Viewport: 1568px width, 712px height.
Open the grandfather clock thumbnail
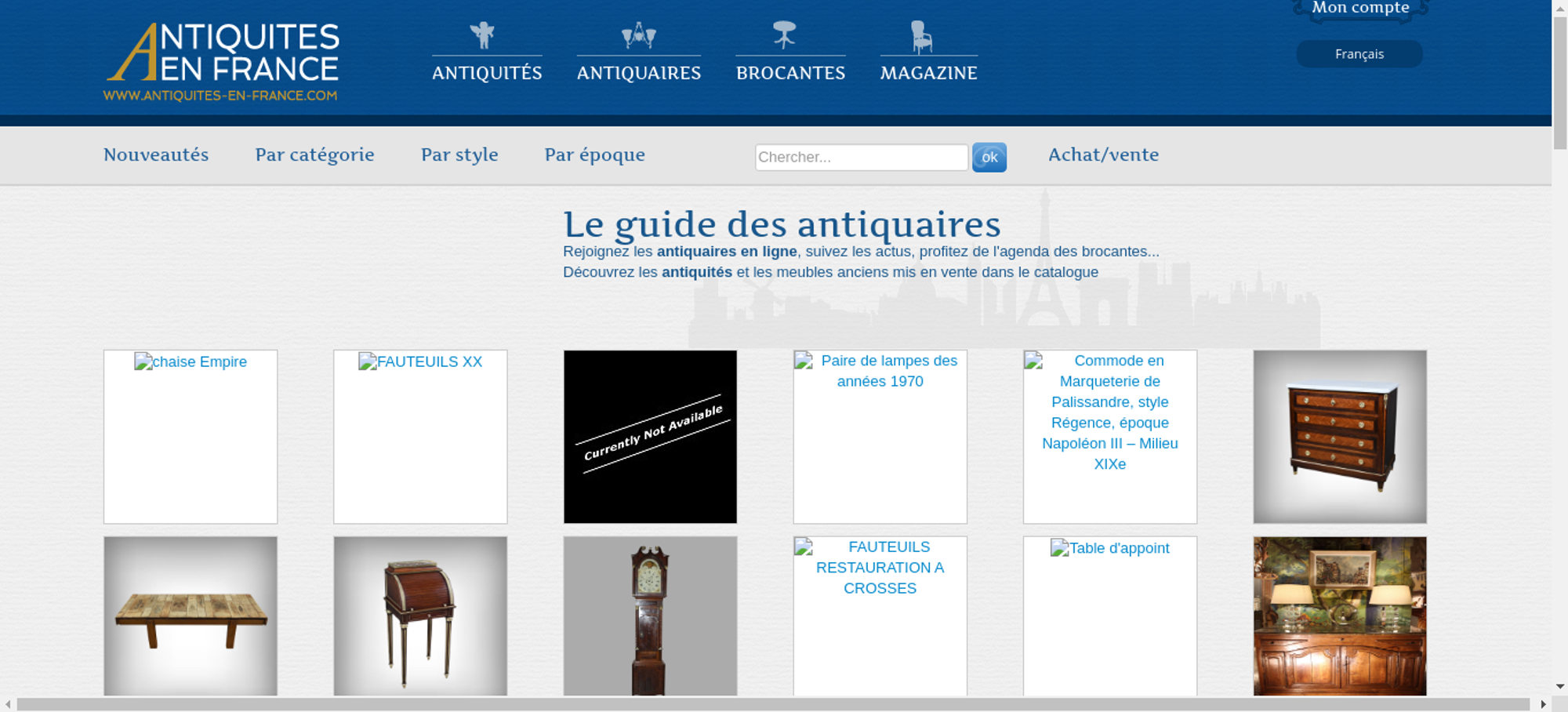click(650, 616)
